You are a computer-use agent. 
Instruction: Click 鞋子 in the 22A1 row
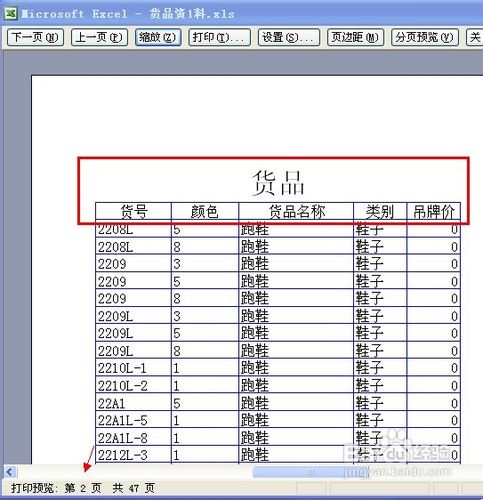(x=369, y=403)
